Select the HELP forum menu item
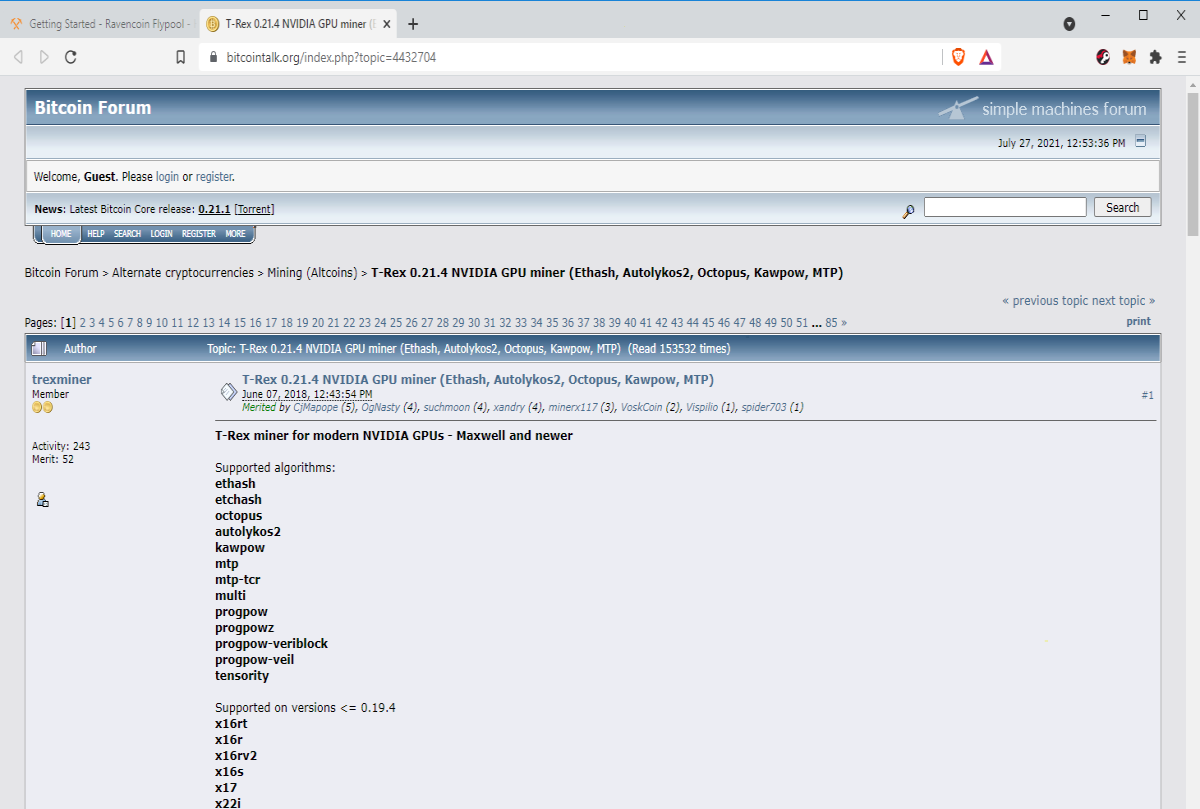This screenshot has height=809, width=1200. pos(95,234)
